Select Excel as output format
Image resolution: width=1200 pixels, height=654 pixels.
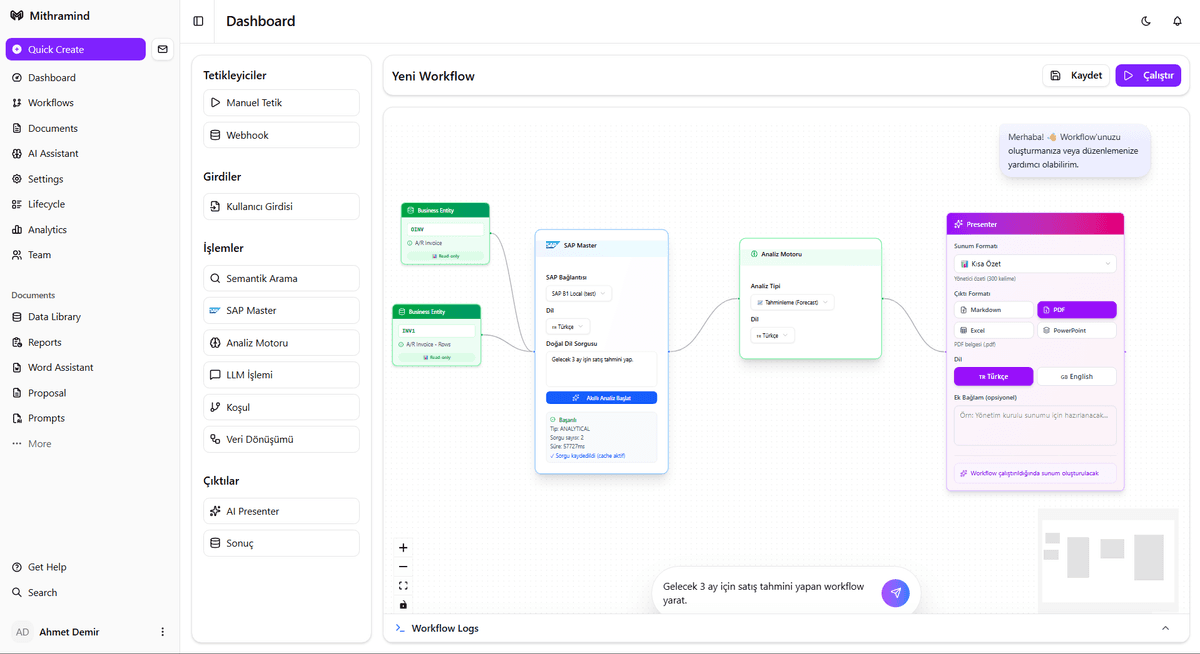pos(993,330)
